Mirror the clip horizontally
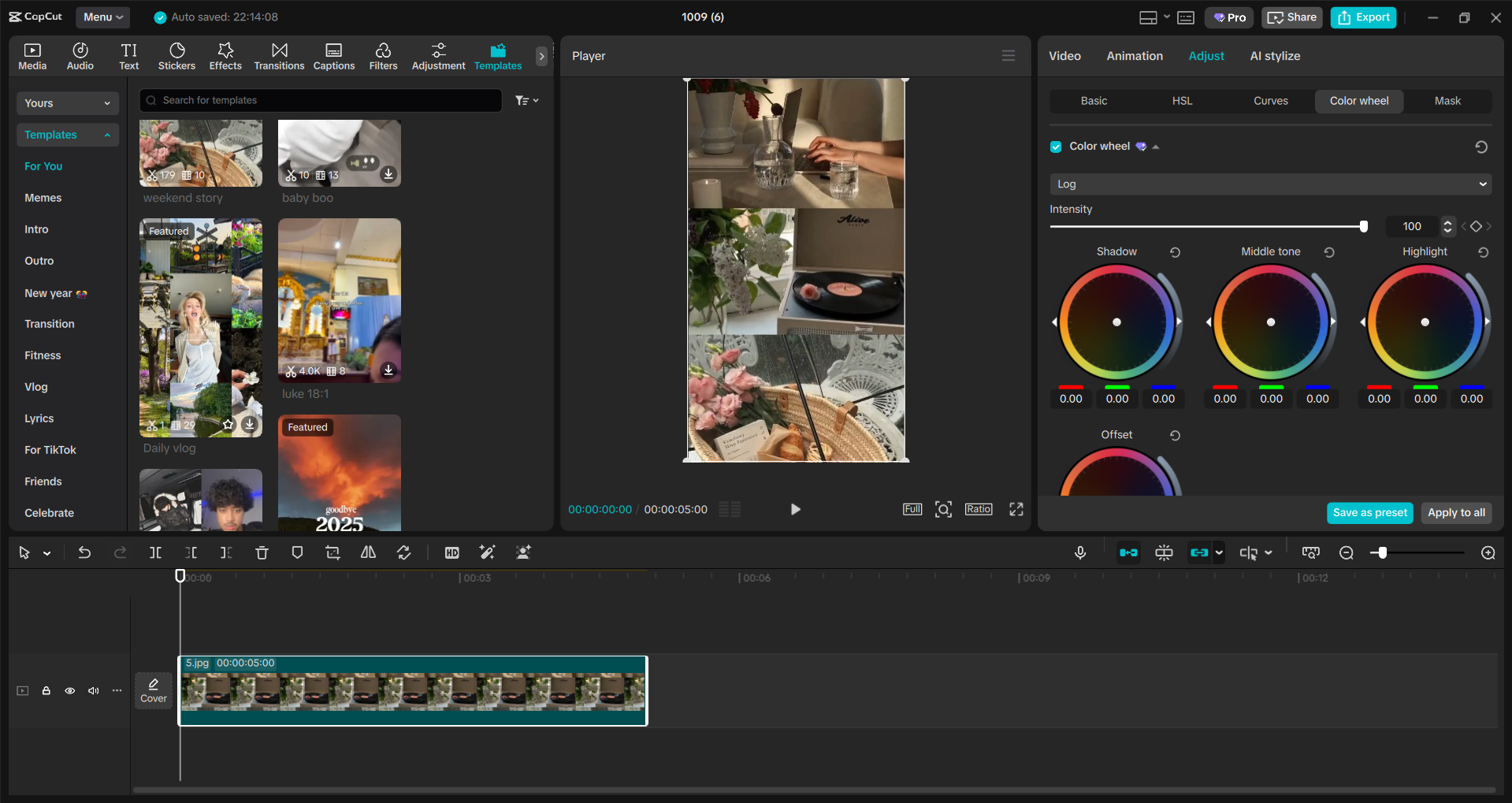The width and height of the screenshot is (1512, 803). pyautogui.click(x=367, y=552)
